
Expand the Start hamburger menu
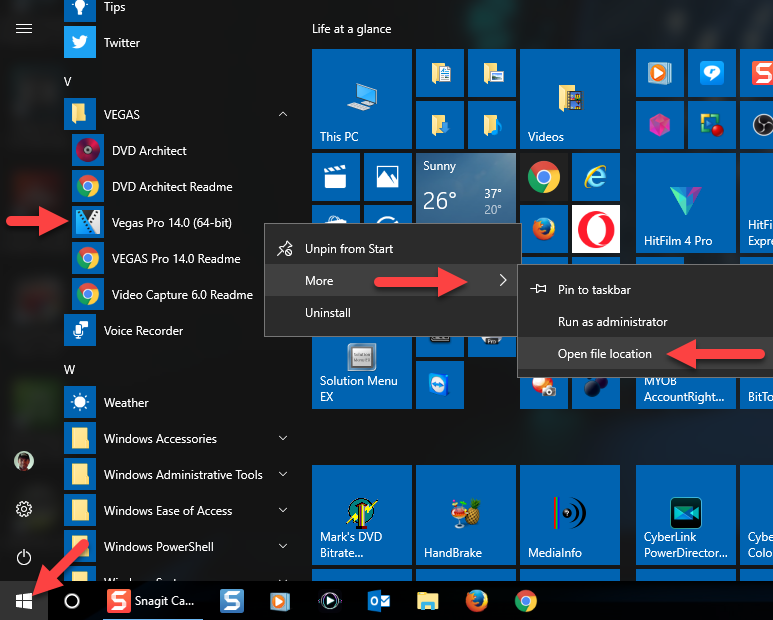[x=24, y=29]
